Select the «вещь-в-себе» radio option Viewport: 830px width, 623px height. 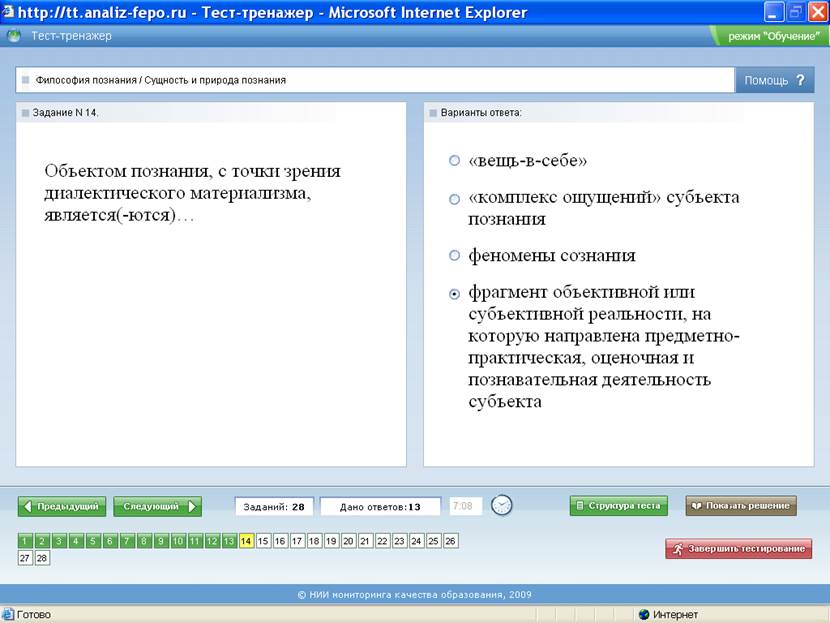pos(454,160)
